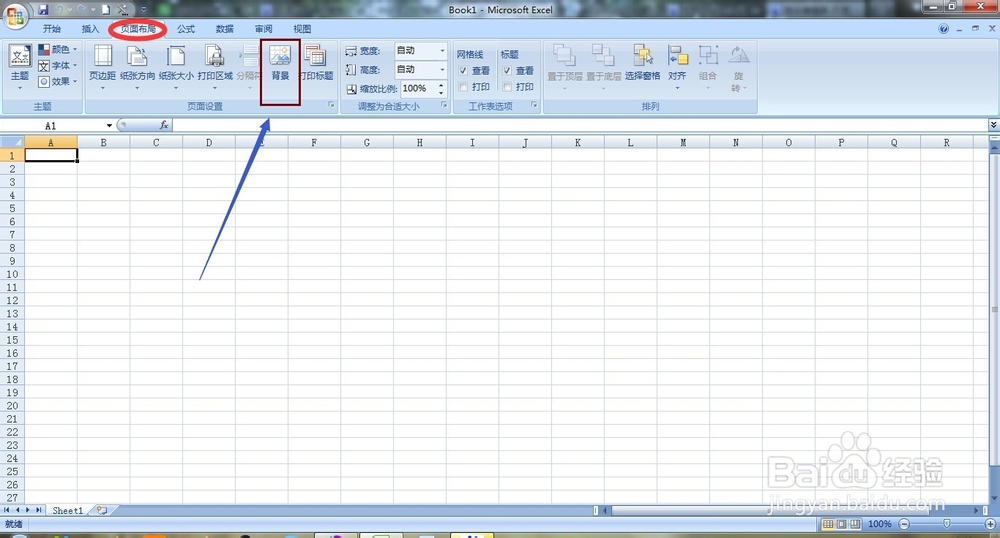The height and width of the screenshot is (538, 1000).
Task: Open the paper Size (纸张大小) menu
Action: [x=176, y=67]
